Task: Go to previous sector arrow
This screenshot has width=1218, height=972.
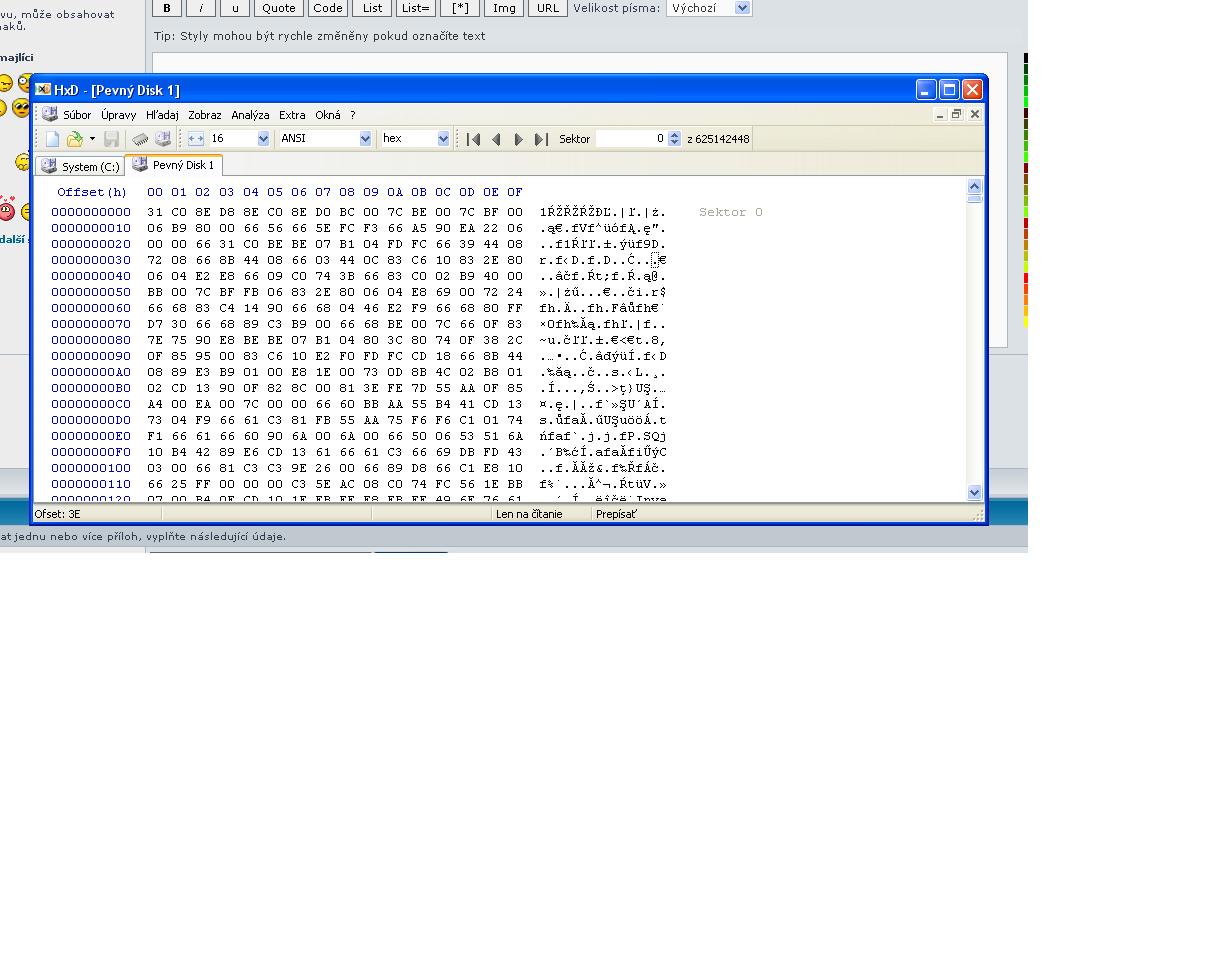Action: pos(496,139)
